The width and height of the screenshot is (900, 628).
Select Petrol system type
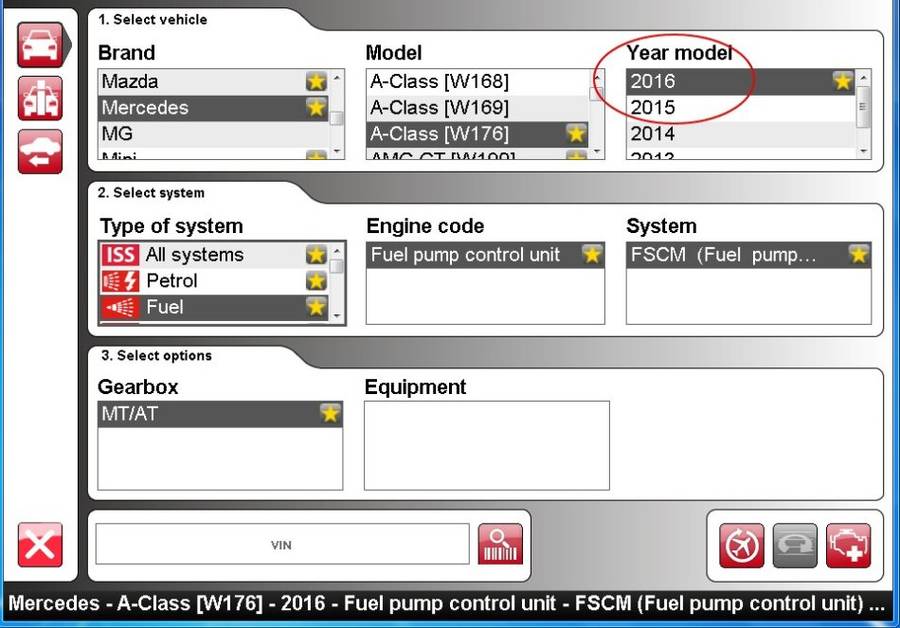[x=214, y=281]
